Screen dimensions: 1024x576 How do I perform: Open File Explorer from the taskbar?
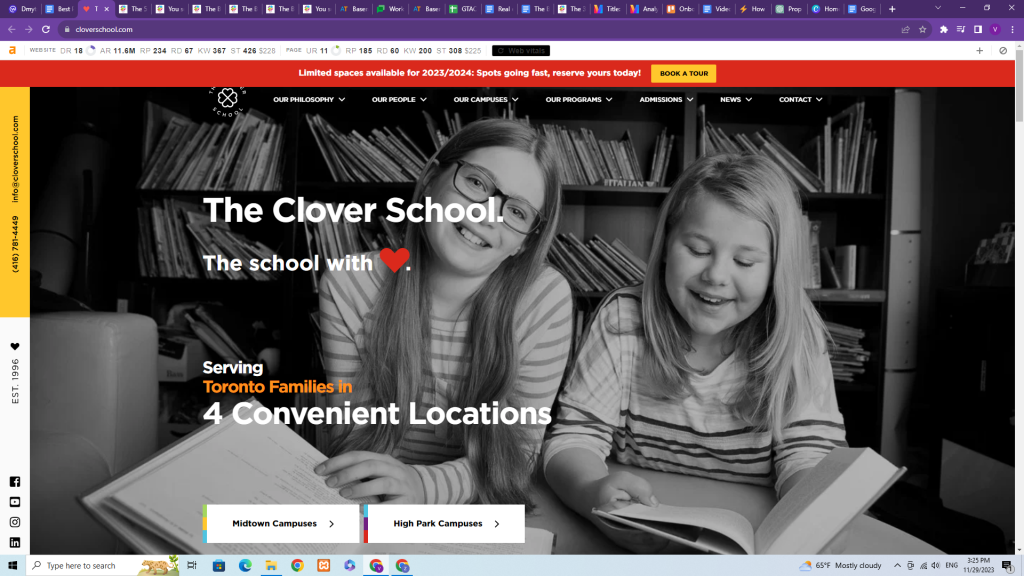(x=271, y=566)
